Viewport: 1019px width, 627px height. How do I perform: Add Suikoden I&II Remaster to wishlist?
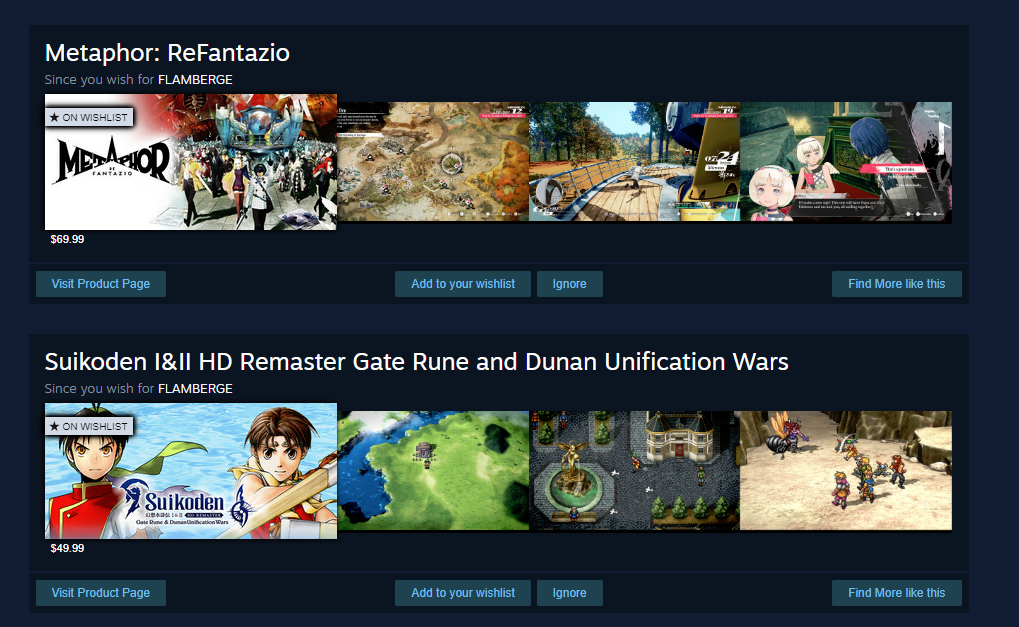click(x=463, y=593)
